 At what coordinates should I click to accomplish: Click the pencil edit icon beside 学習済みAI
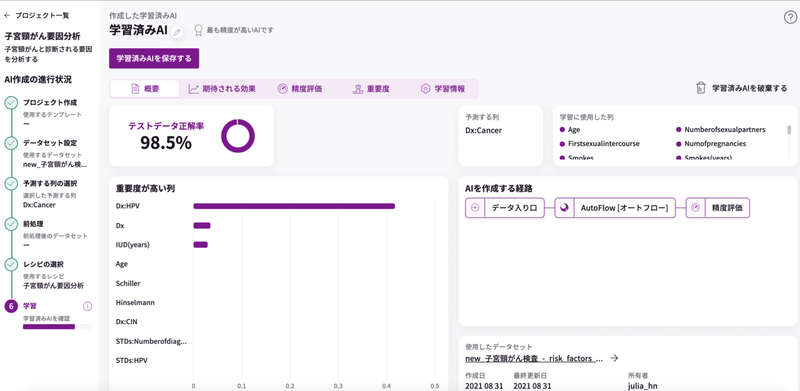point(177,32)
